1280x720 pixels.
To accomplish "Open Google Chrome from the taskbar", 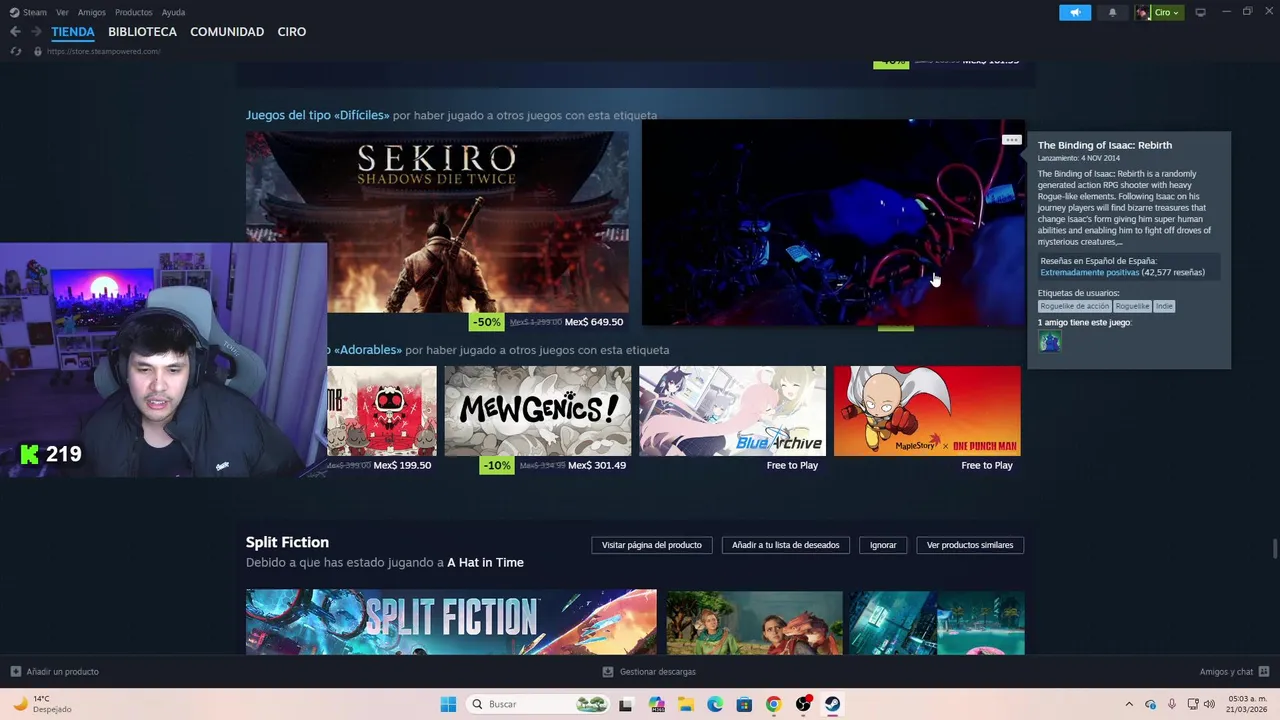I will [x=773, y=704].
